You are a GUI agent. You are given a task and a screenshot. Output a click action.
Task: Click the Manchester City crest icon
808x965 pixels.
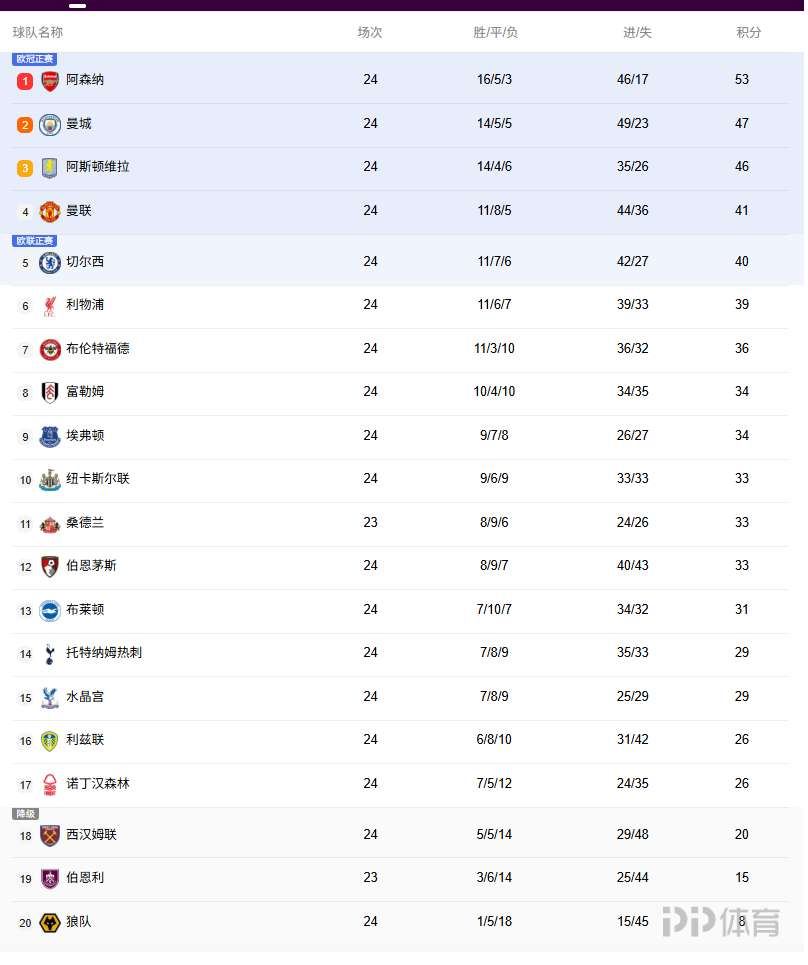click(x=50, y=125)
